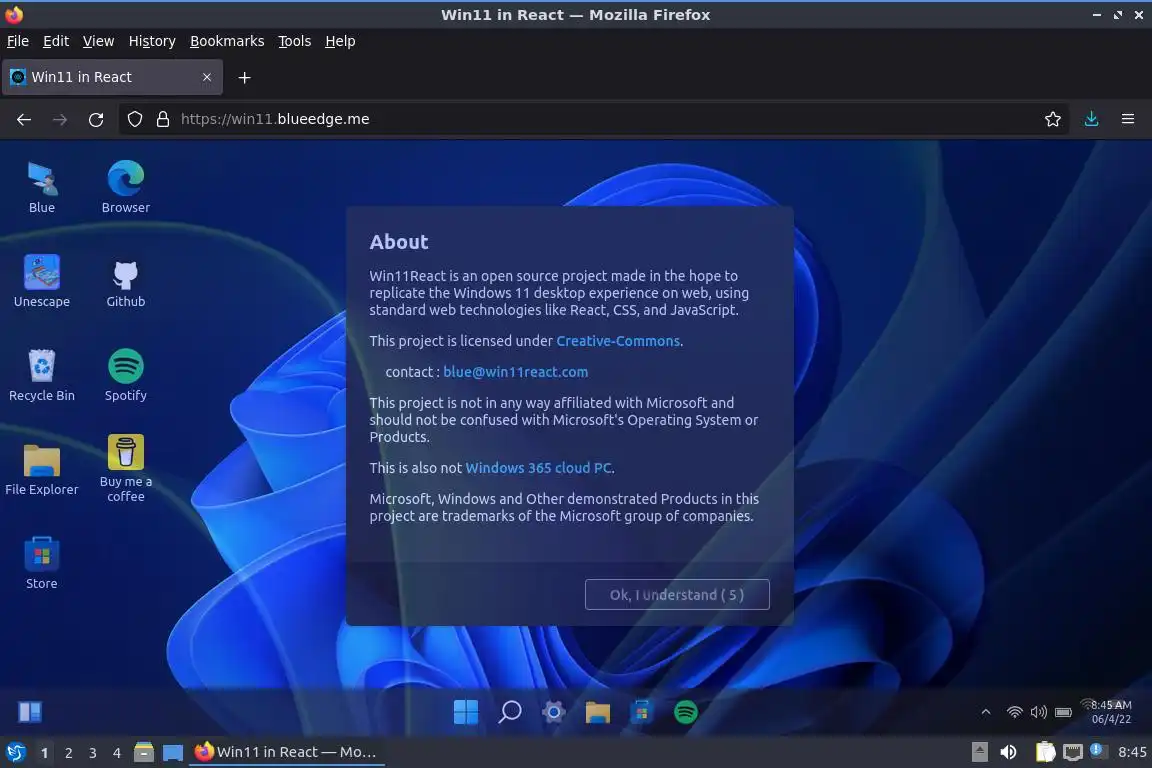
Task: Open the host panel clipboard icon
Action: (1045, 752)
